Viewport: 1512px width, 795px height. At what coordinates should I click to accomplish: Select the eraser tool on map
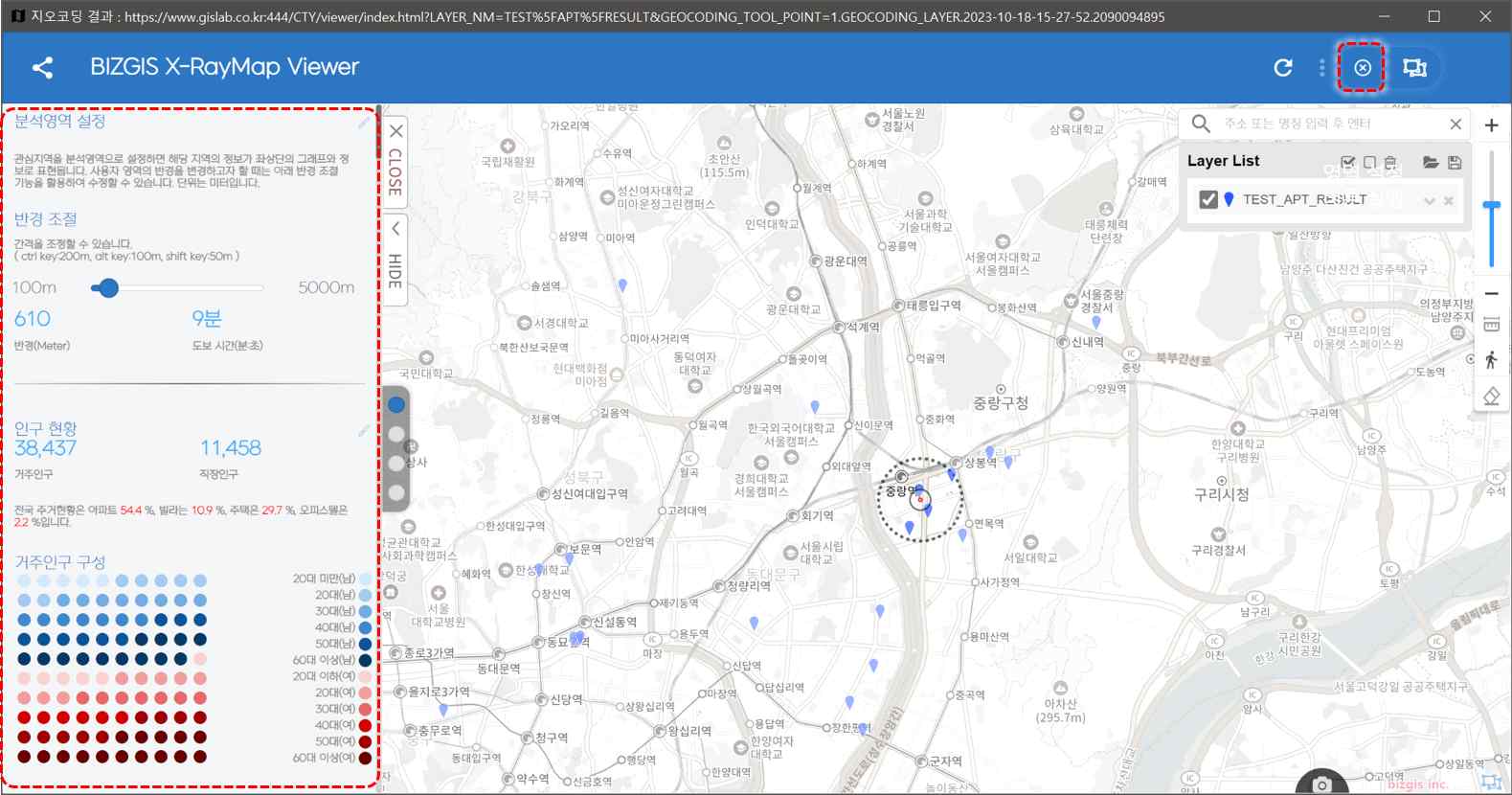tap(1491, 396)
